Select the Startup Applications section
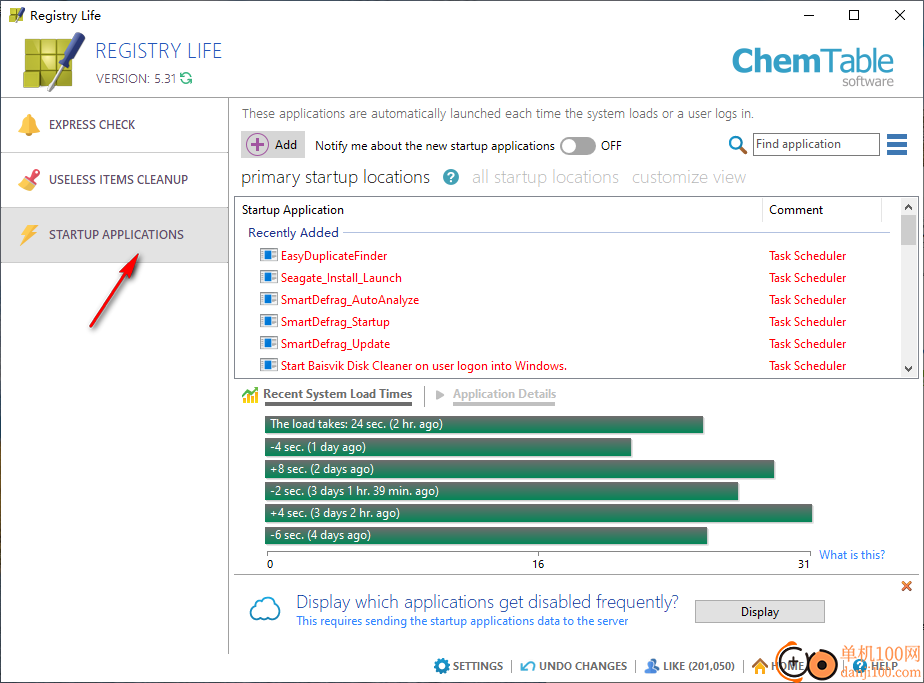The height and width of the screenshot is (683, 924). (x=114, y=235)
